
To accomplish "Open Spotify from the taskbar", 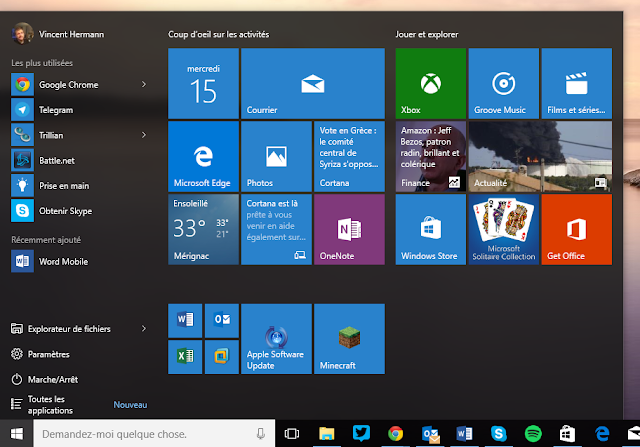I will click(x=533, y=434).
